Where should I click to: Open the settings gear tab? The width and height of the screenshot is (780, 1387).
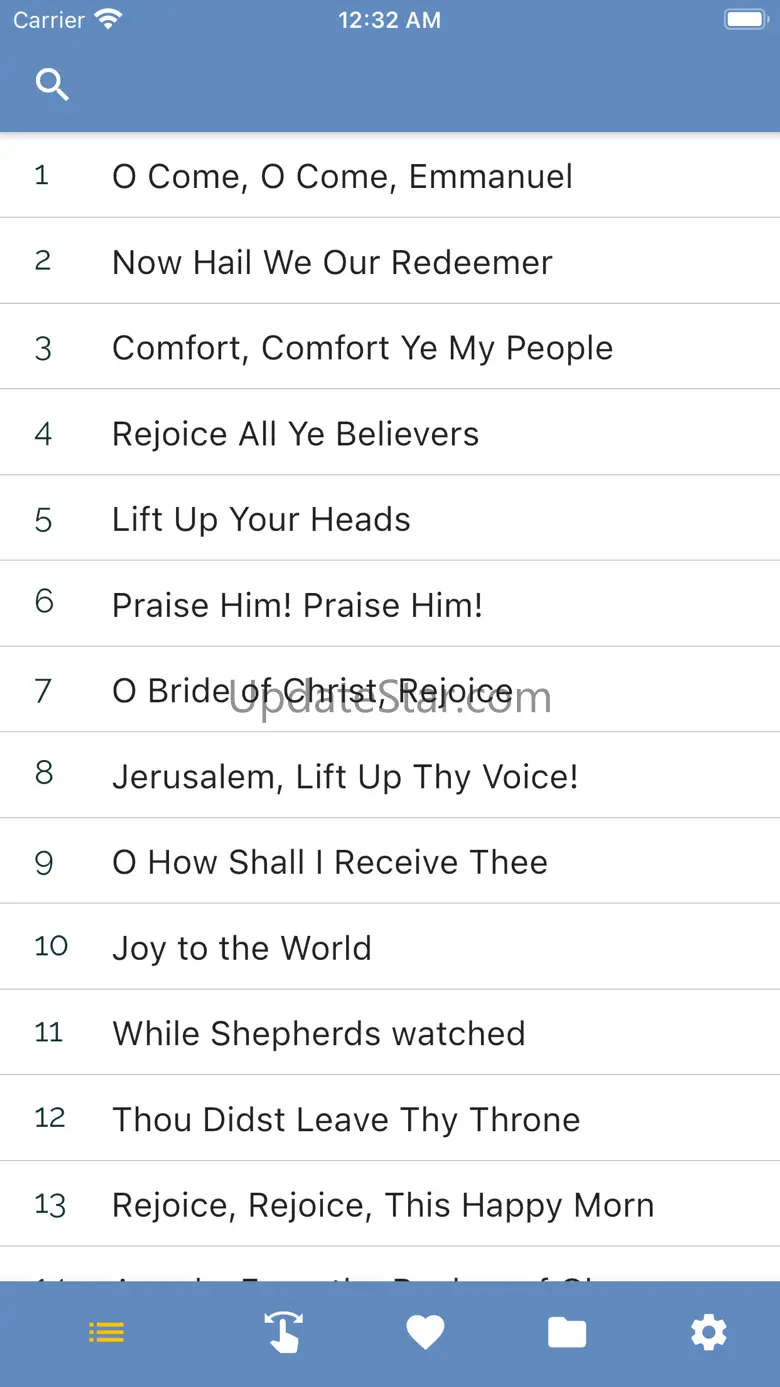coord(709,1332)
